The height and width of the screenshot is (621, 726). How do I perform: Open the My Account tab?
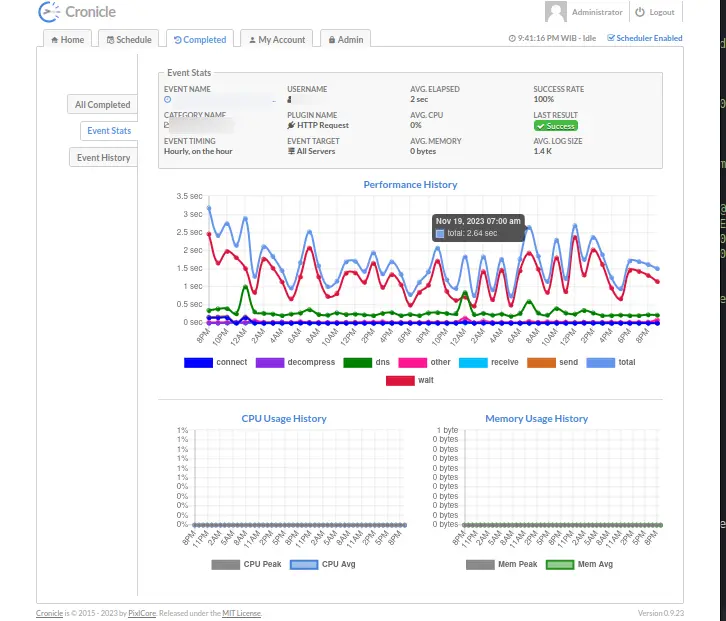coord(276,40)
